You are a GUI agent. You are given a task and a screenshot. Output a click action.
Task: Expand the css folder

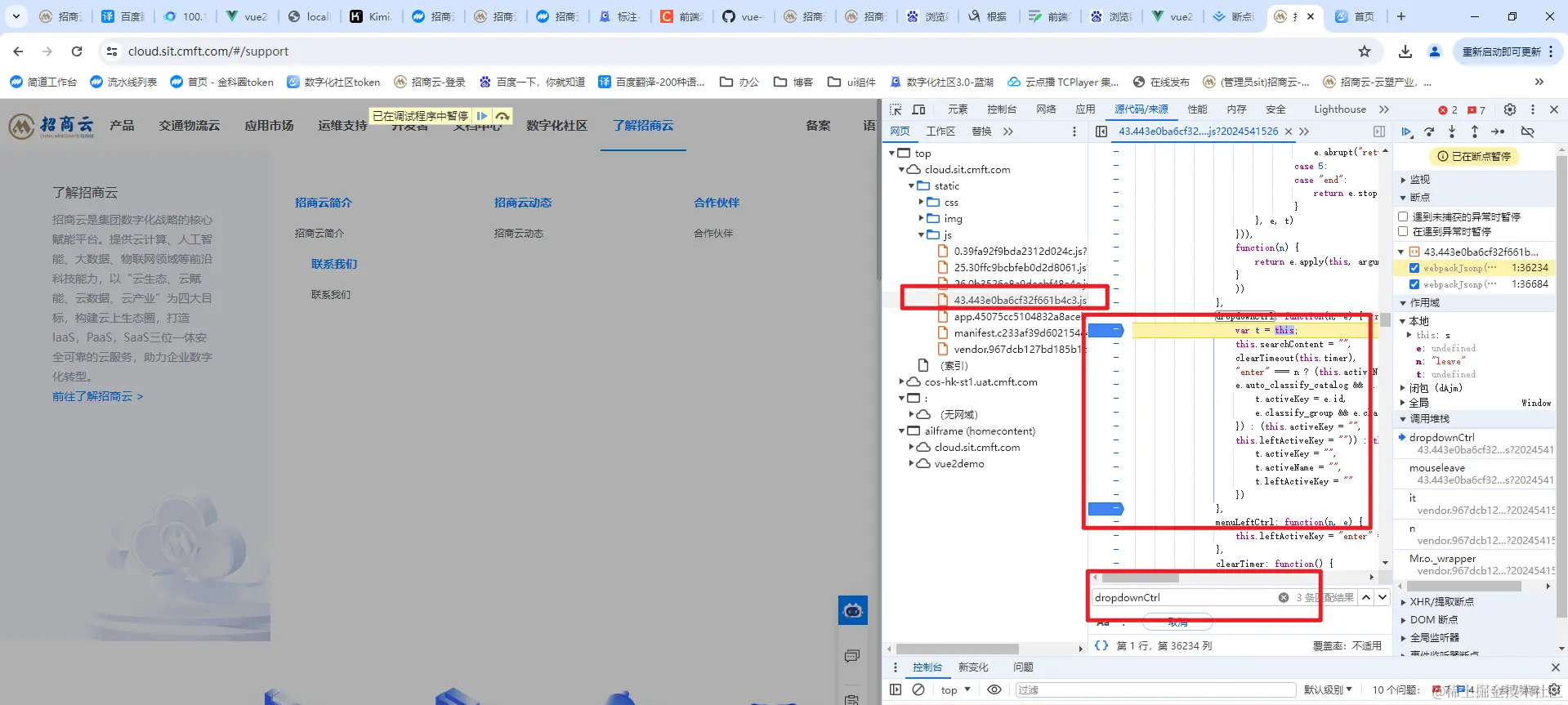click(921, 202)
